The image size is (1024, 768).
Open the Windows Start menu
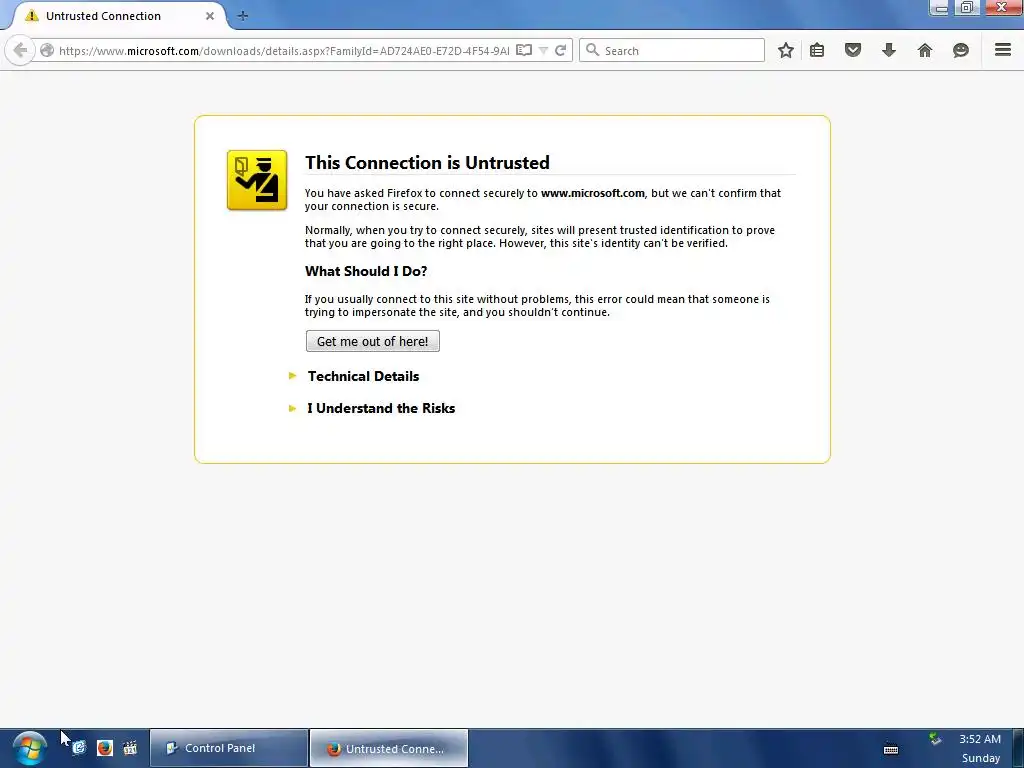[29, 748]
